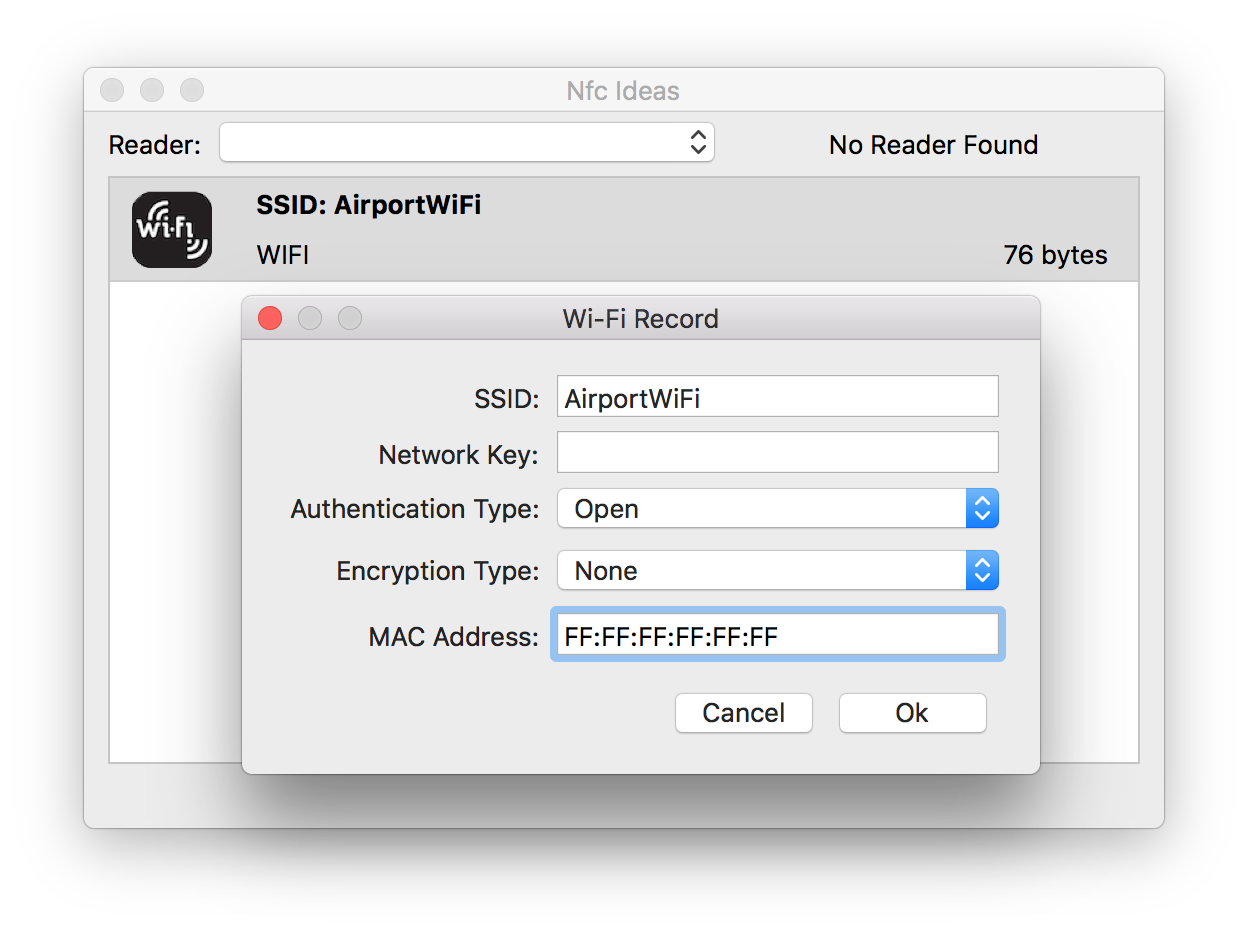Screen dimensions: 1248x928
Task: Click the Nfc Ideas window's leftmost gray button
Action: click(112, 90)
